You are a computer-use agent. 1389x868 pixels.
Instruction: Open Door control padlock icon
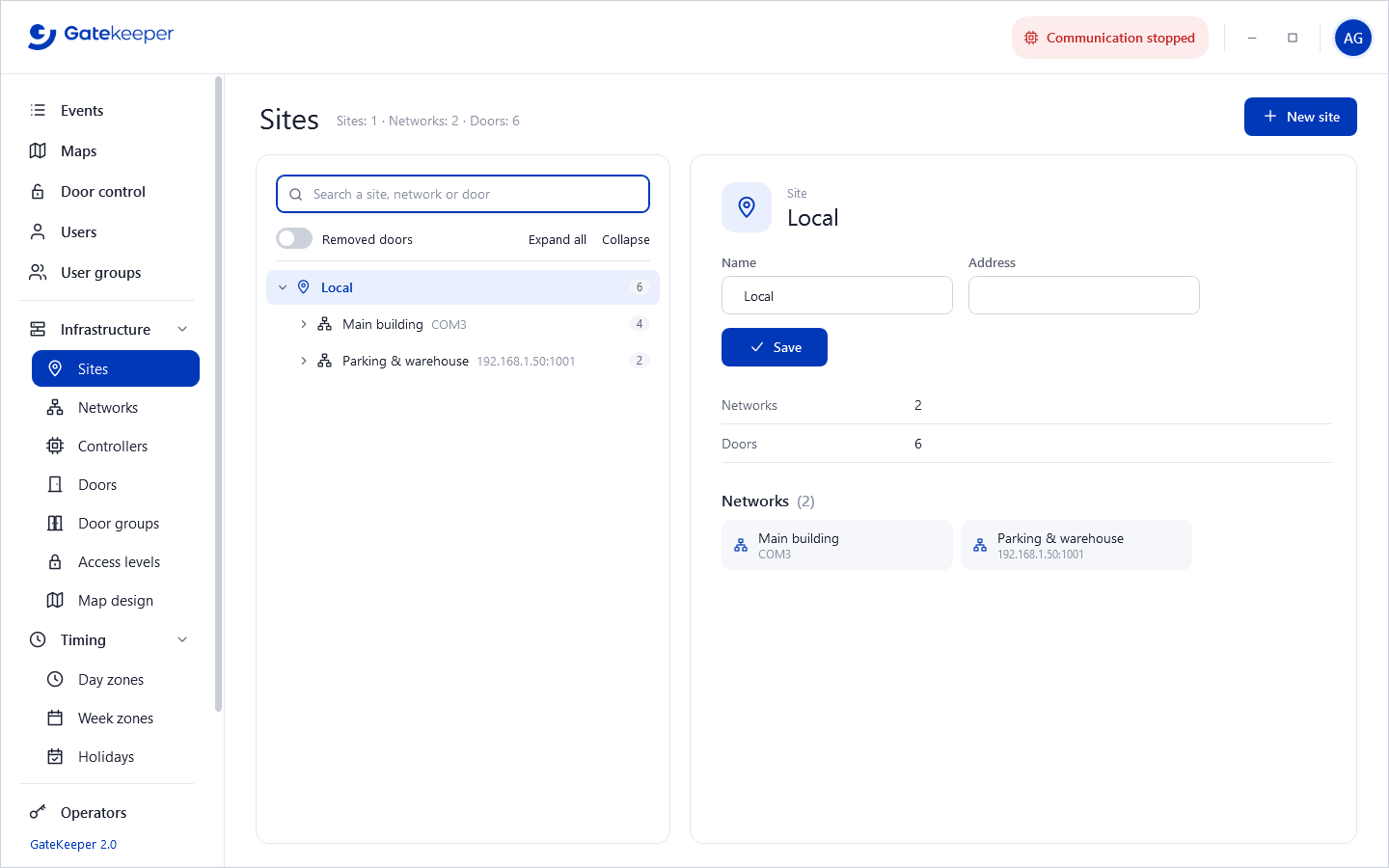click(38, 191)
